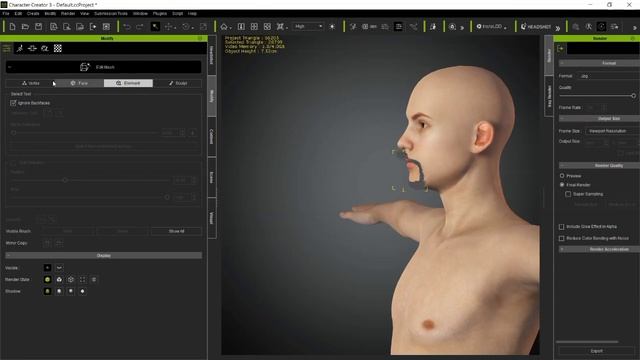The width and height of the screenshot is (640, 360).
Task: Click the Render panel export arrow icon
Action: pyautogui.click(x=560, y=49)
